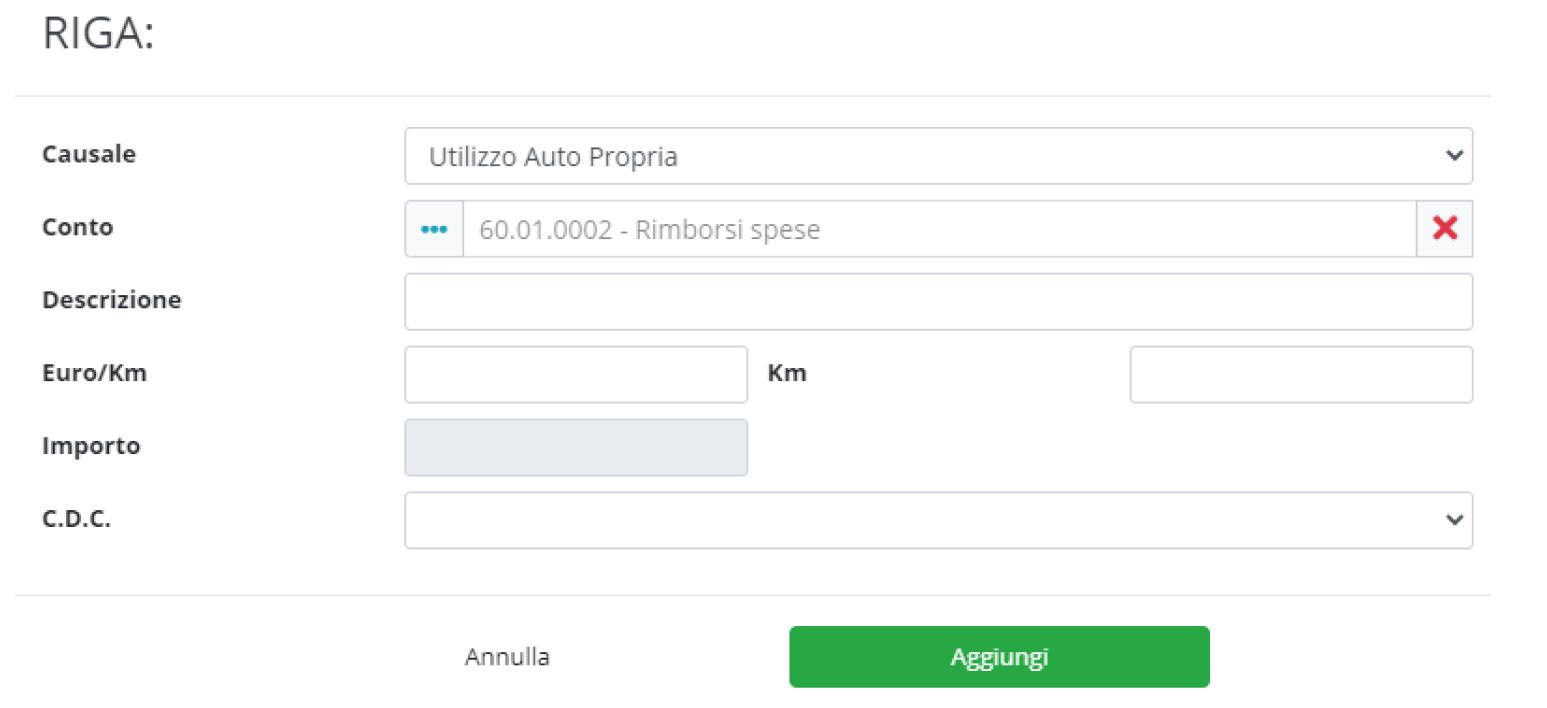Click the Causale label
This screenshot has height=708, width=1547.
[x=89, y=154]
